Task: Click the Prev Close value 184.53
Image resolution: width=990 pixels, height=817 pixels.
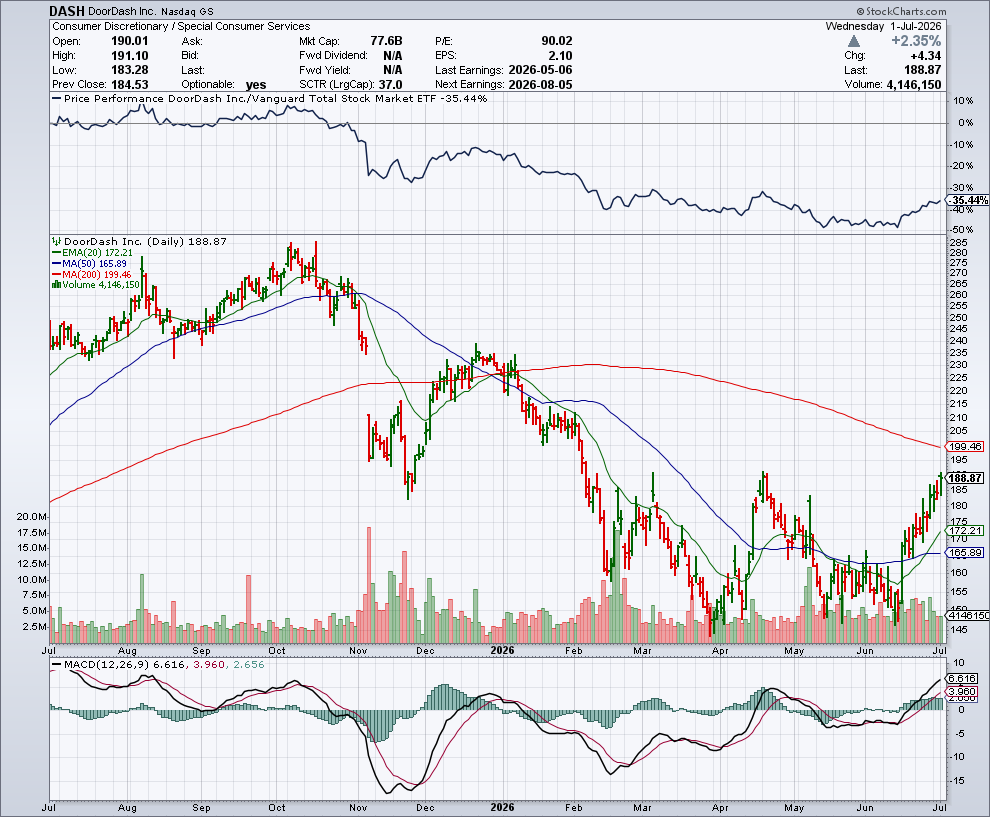Action: [x=129, y=85]
